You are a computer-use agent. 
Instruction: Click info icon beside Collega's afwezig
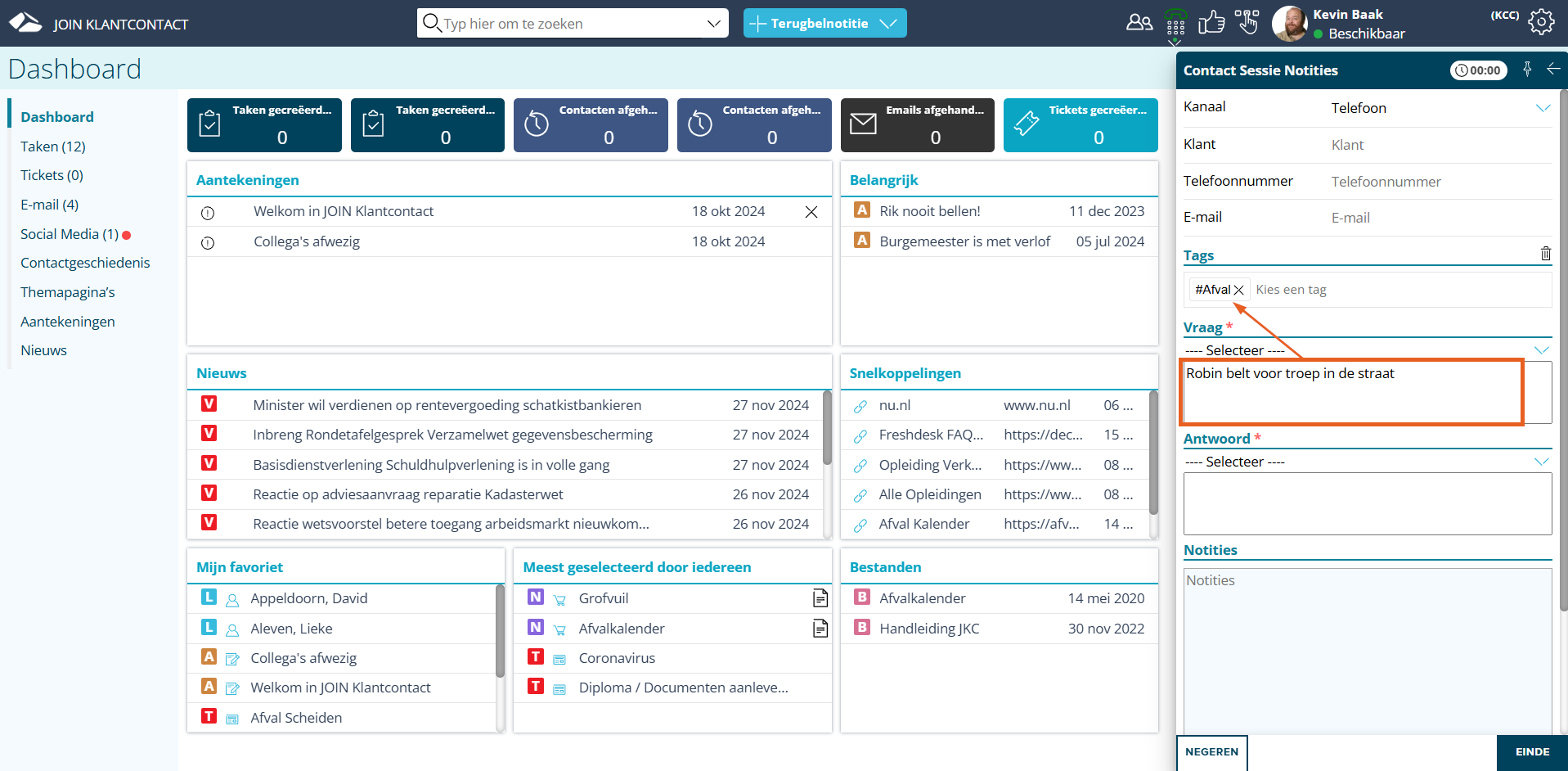point(208,243)
